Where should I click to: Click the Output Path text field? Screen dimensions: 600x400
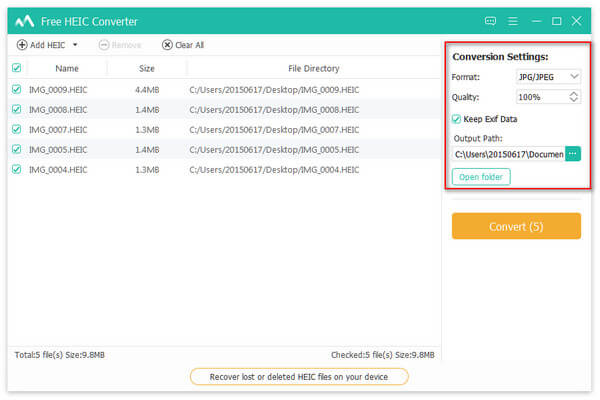tap(508, 154)
